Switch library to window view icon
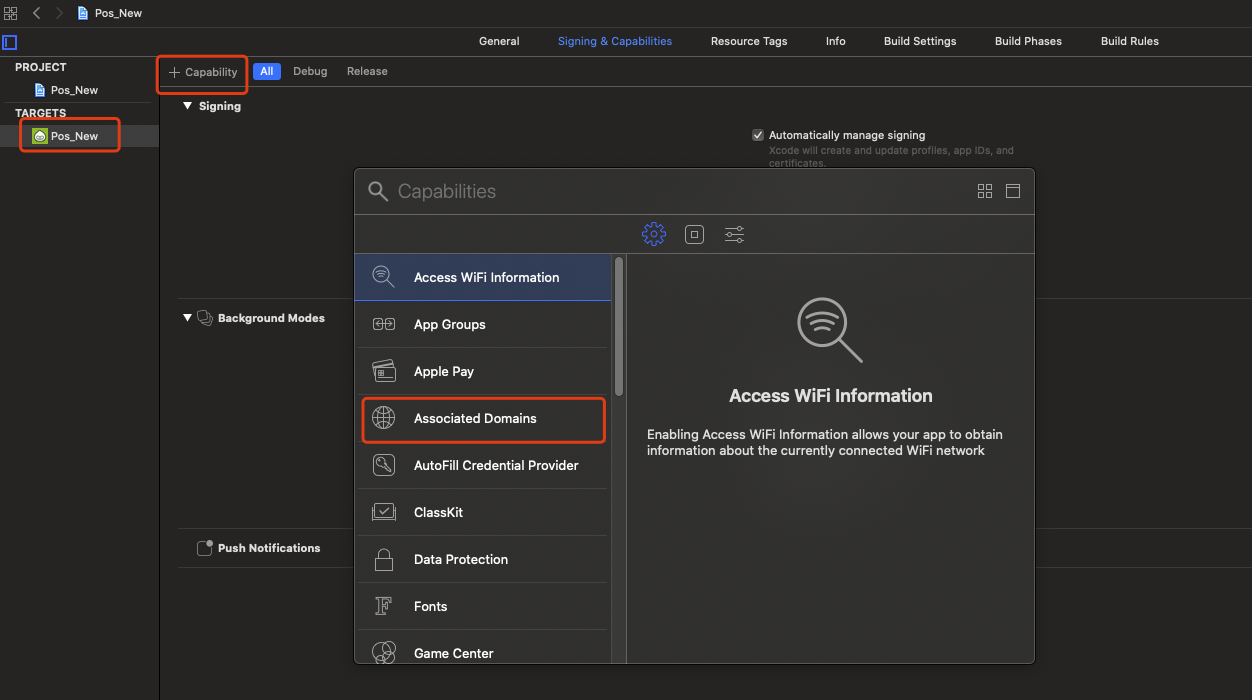1252x700 pixels. click(1013, 191)
